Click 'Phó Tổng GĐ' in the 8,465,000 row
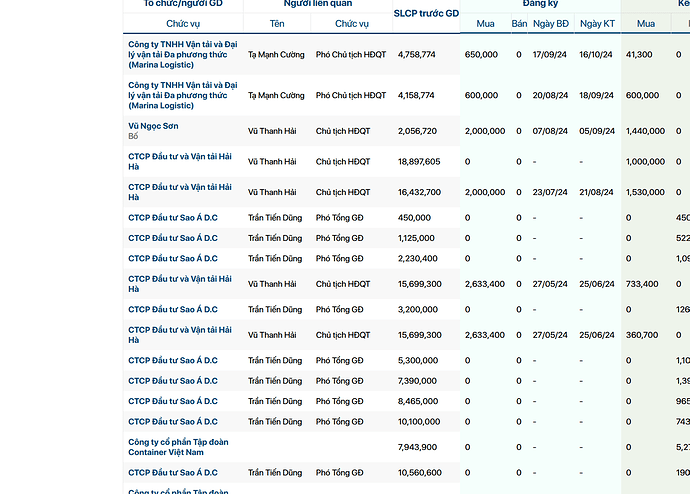 [339, 401]
